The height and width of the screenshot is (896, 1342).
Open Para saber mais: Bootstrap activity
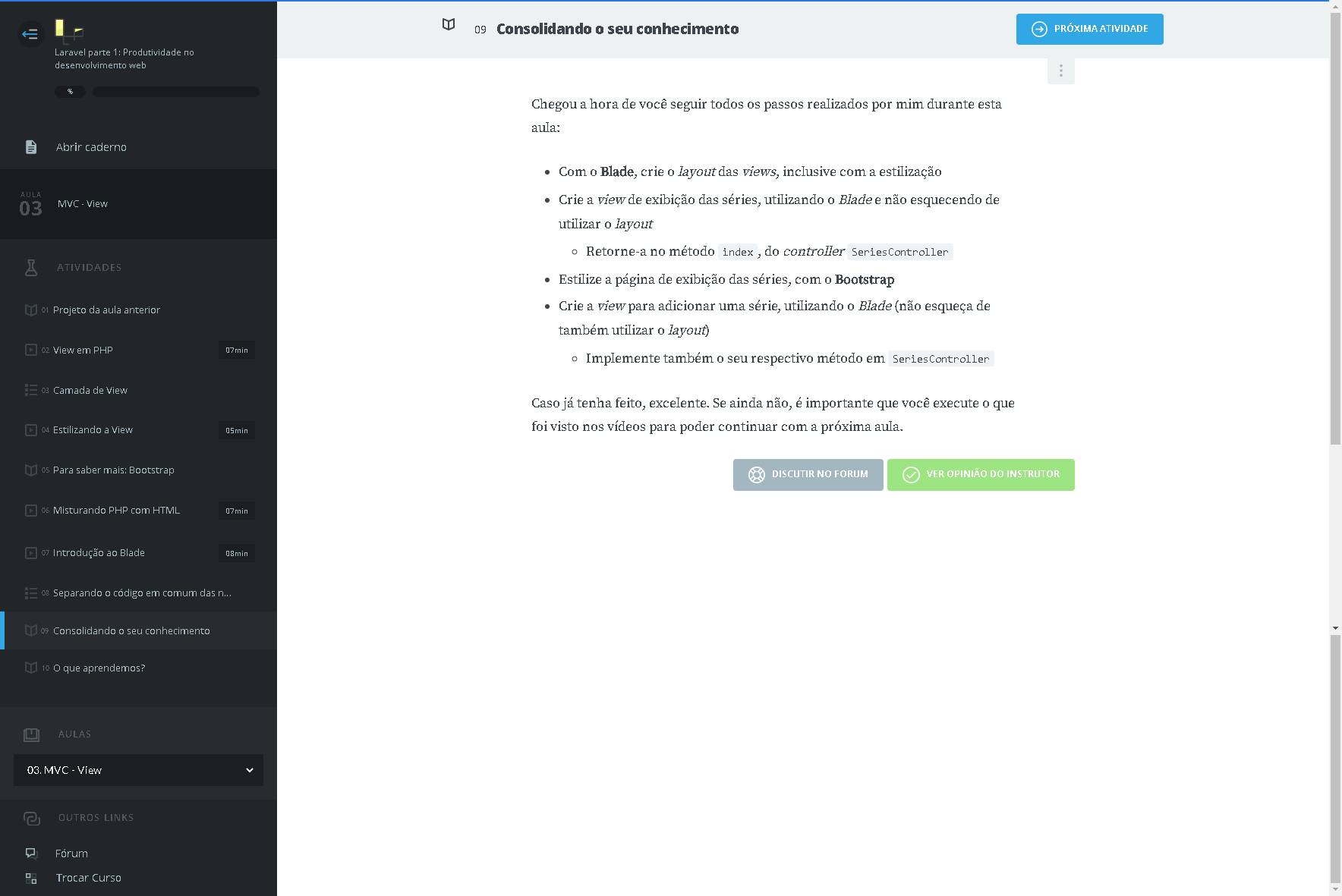tap(113, 470)
